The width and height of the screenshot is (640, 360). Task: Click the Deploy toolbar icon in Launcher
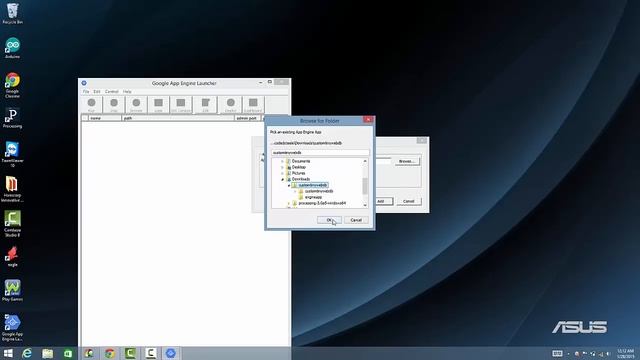click(231, 104)
